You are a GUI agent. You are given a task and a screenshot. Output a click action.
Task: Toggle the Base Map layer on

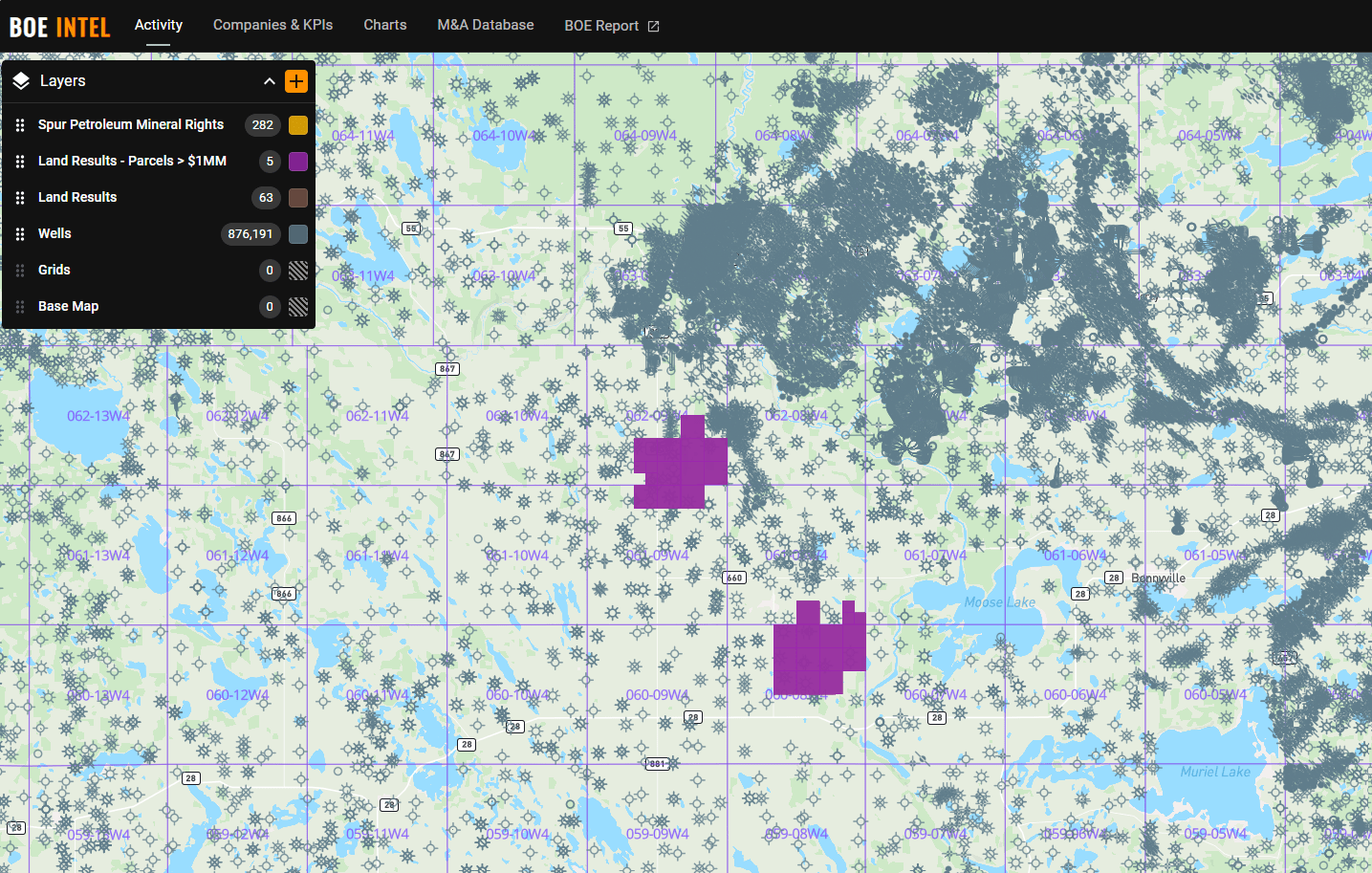tap(297, 306)
